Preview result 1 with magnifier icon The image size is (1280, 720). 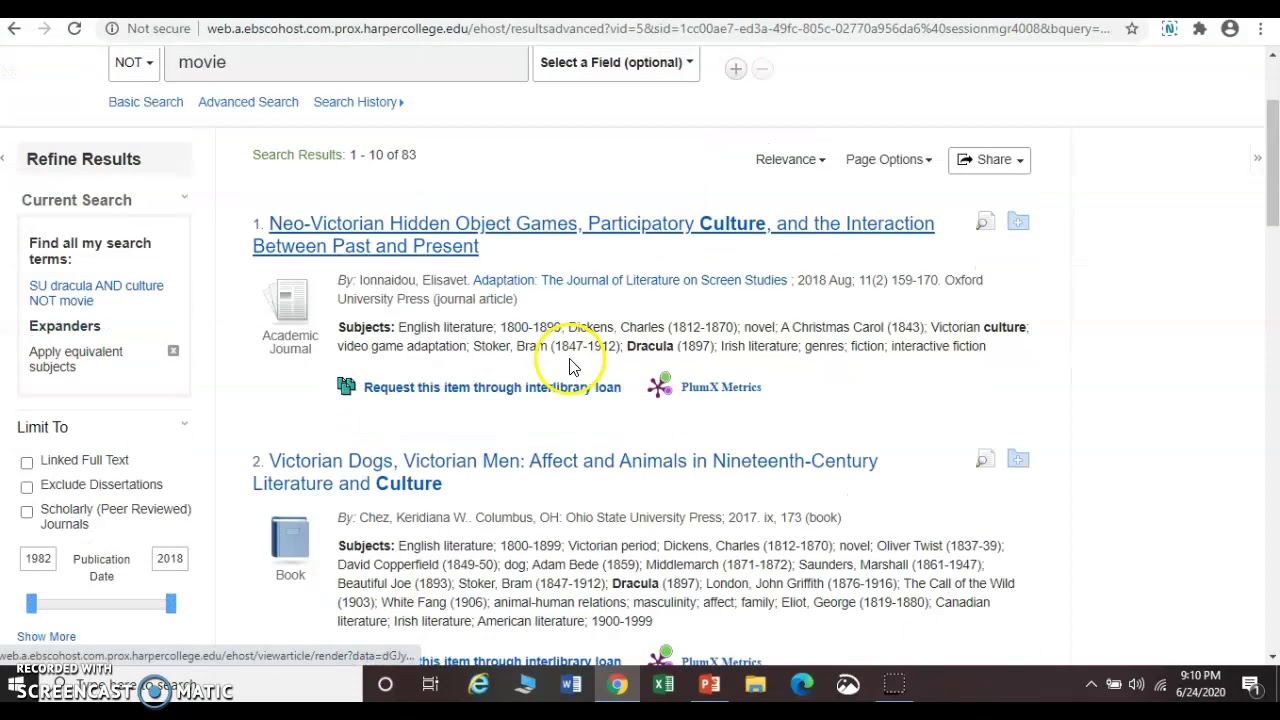985,222
